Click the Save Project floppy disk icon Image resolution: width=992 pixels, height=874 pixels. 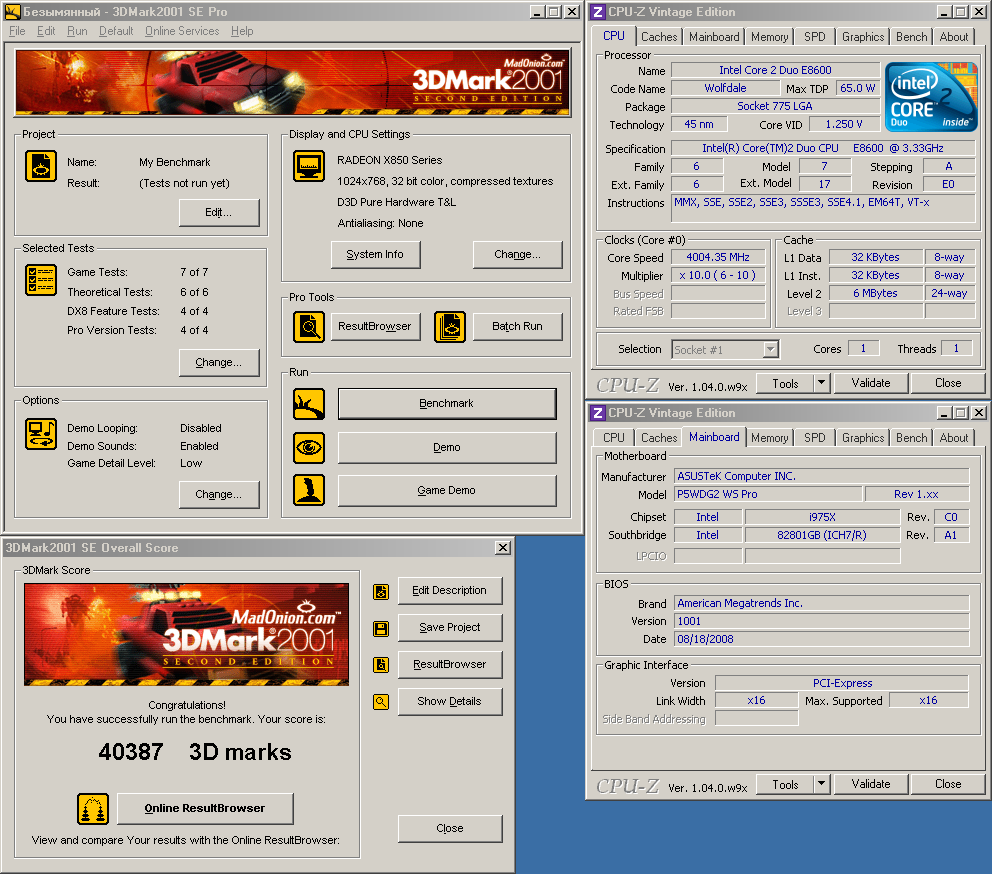381,628
